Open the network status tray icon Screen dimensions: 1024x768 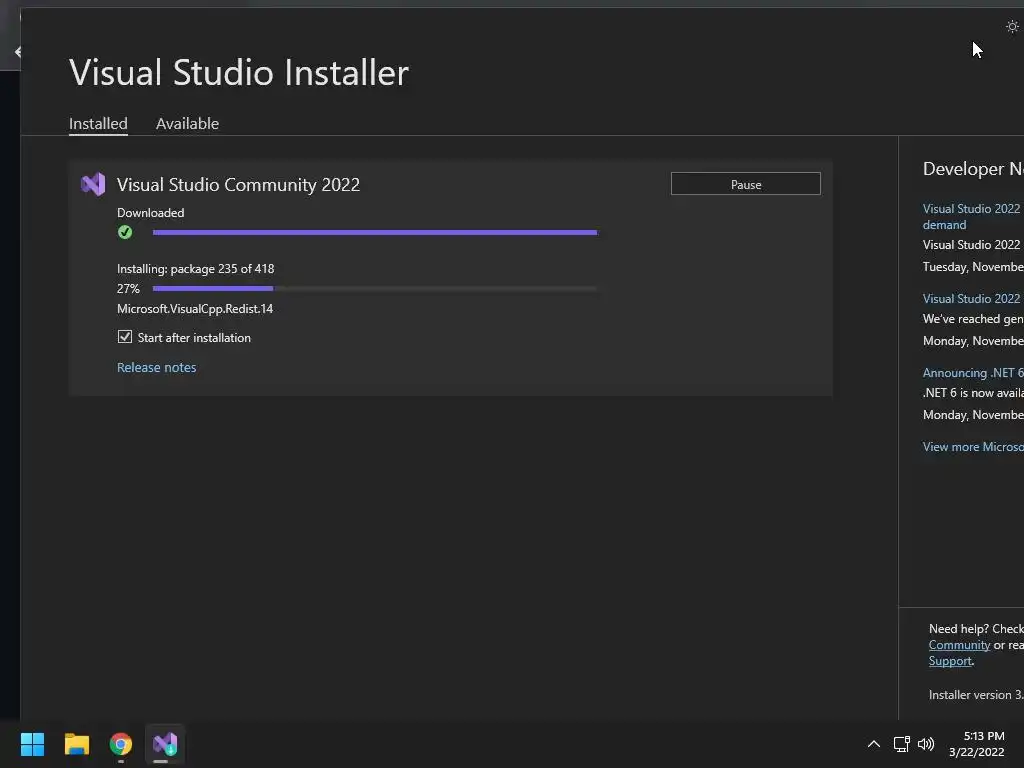pyautogui.click(x=901, y=744)
